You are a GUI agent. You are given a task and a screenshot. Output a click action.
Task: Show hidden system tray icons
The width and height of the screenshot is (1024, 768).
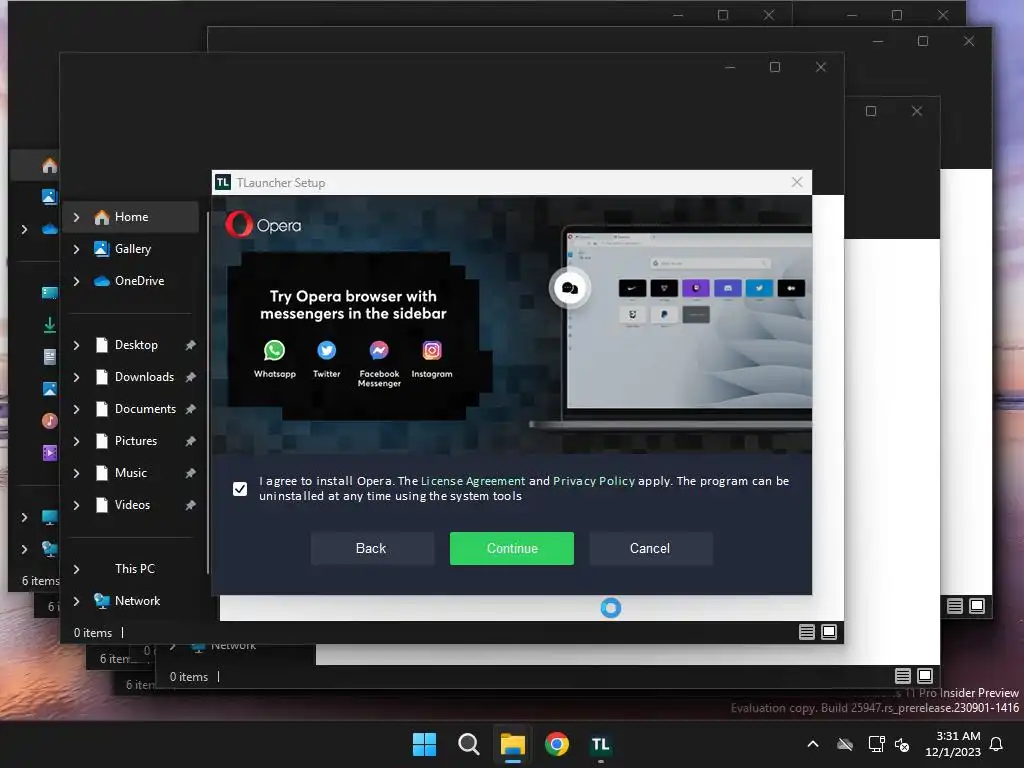click(813, 744)
